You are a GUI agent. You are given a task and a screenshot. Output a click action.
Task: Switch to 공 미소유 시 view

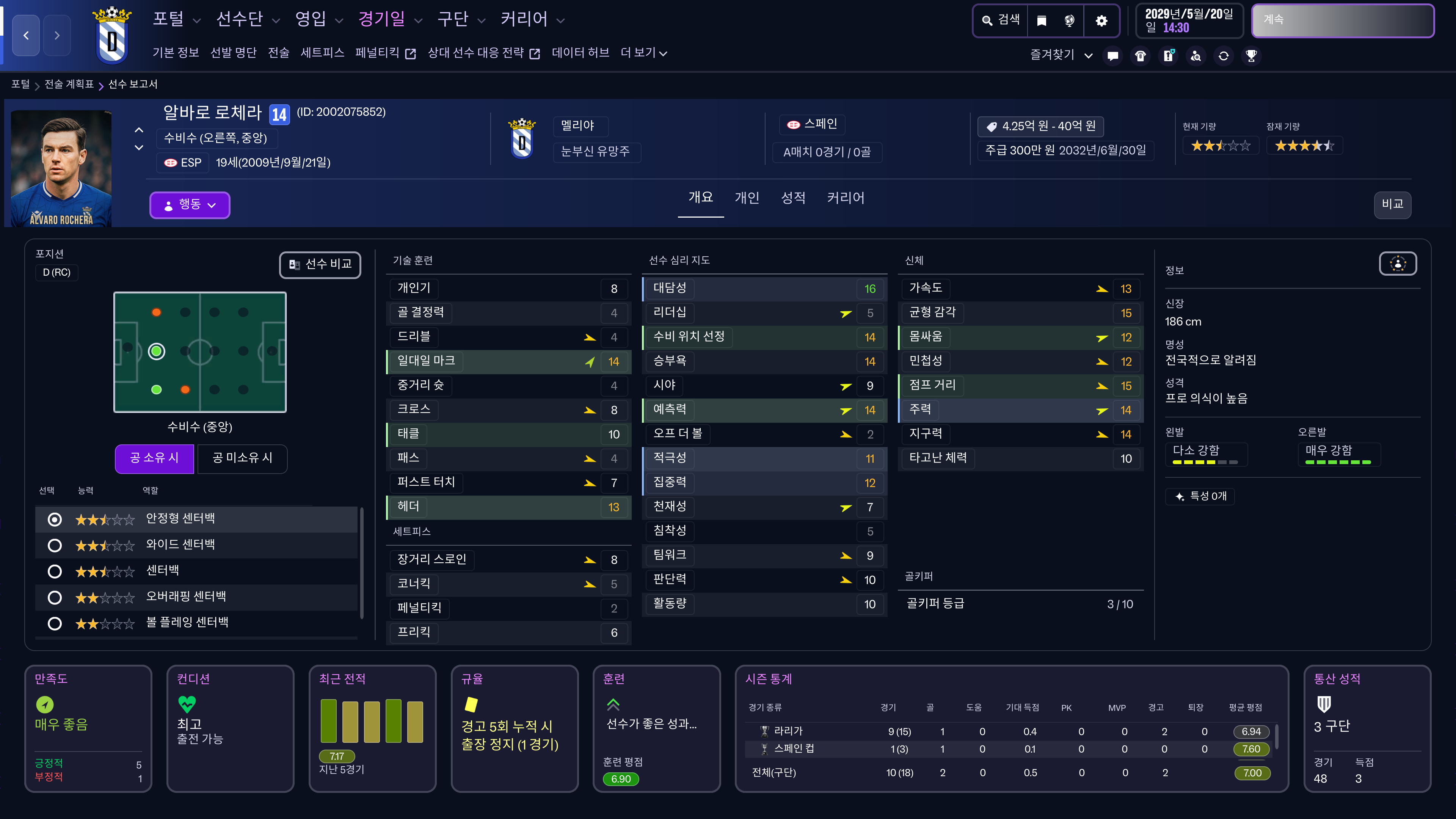pos(242,458)
